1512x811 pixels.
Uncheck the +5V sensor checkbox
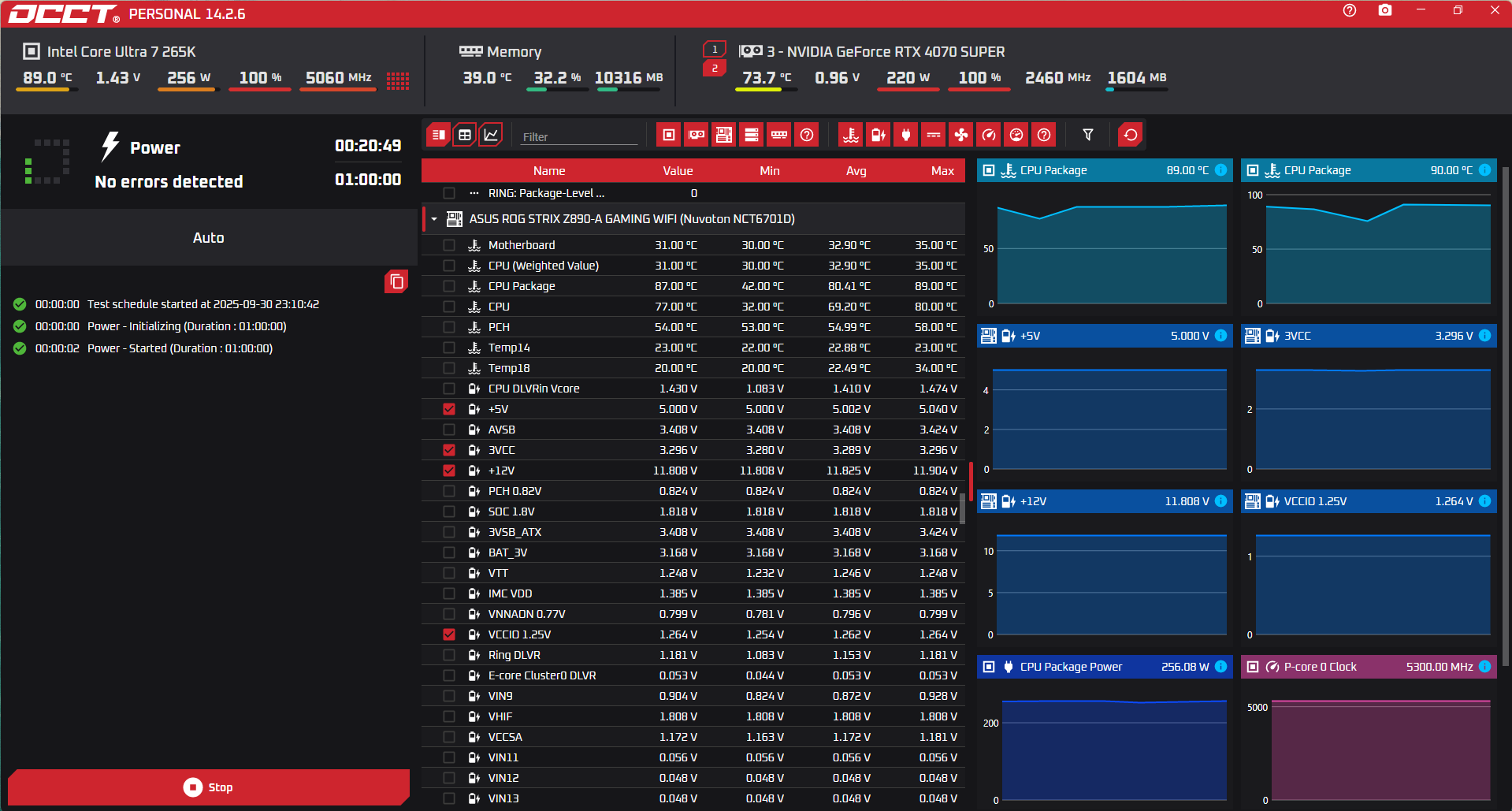pyautogui.click(x=449, y=409)
